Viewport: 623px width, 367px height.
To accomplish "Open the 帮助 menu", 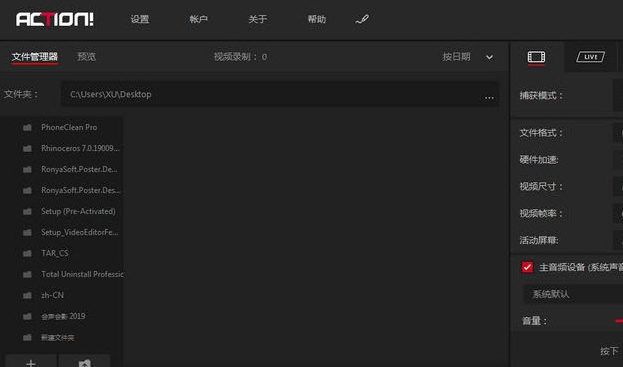I will (x=317, y=19).
